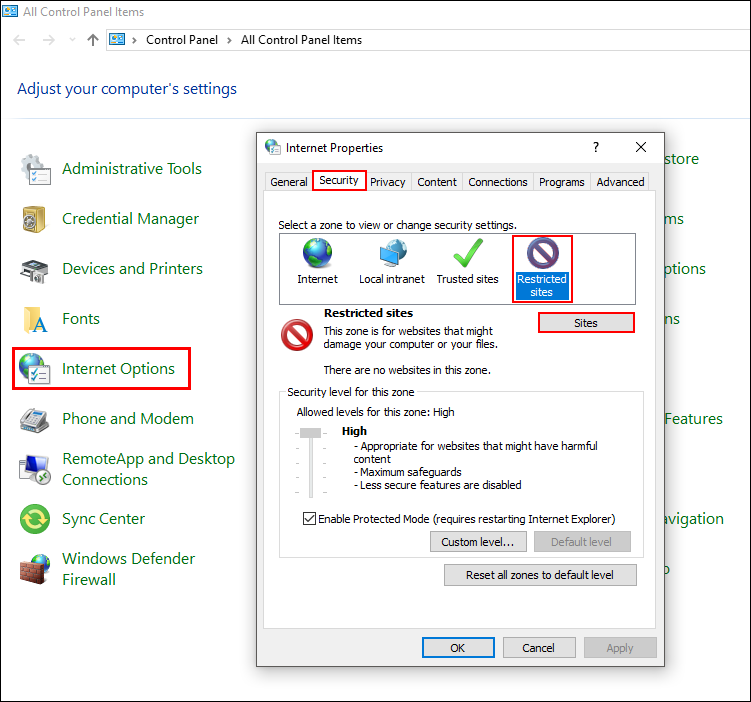
Task: Expand the chevron before Control Panel breadcrumb
Action: 135,40
